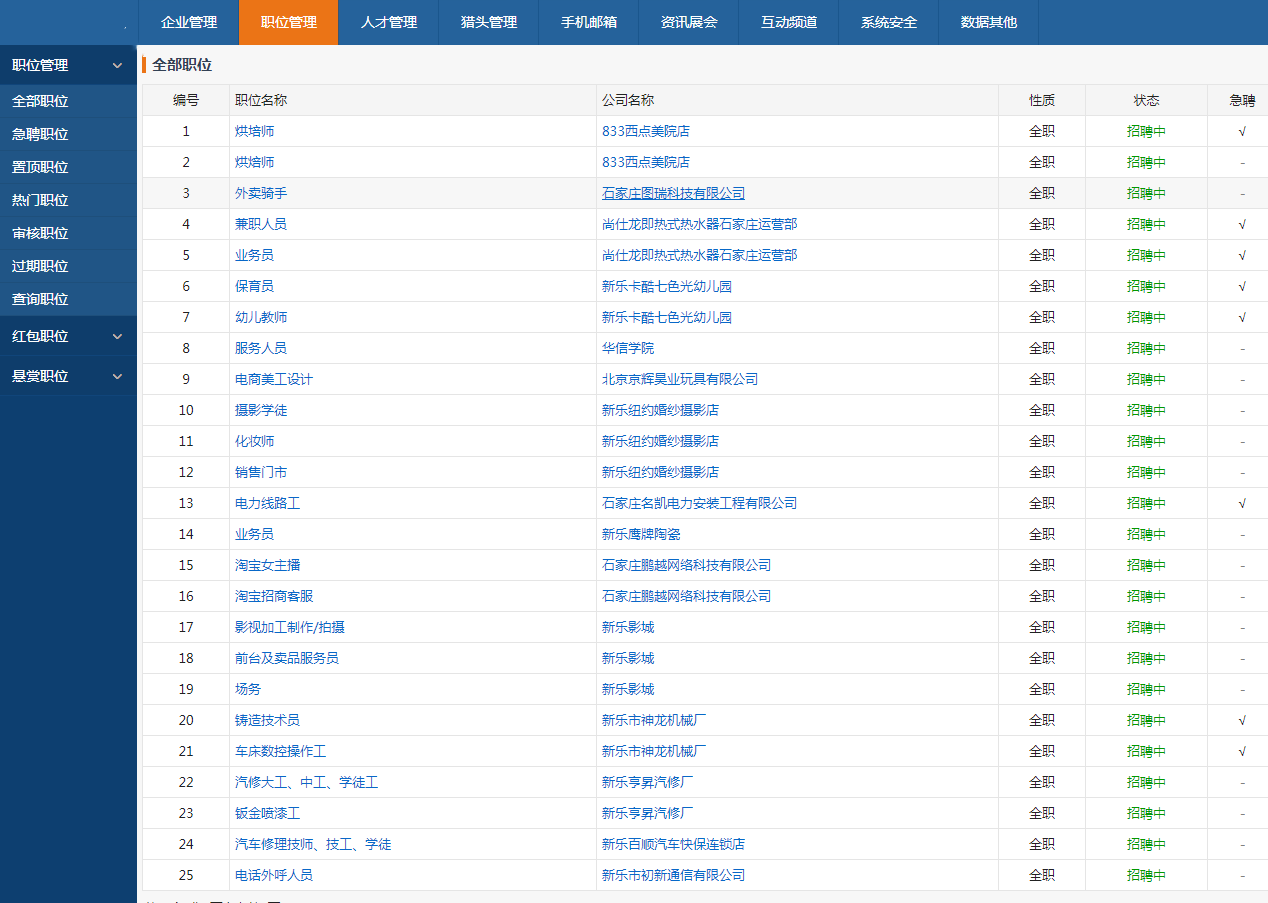Open the 企业管理 top tab
1268x903 pixels.
188,22
